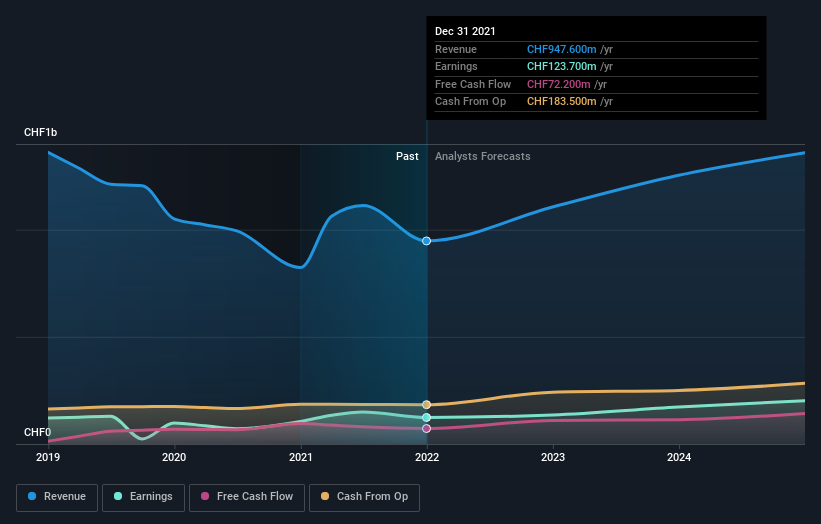Click the orange Cash From Op marker at 2022

[427, 405]
